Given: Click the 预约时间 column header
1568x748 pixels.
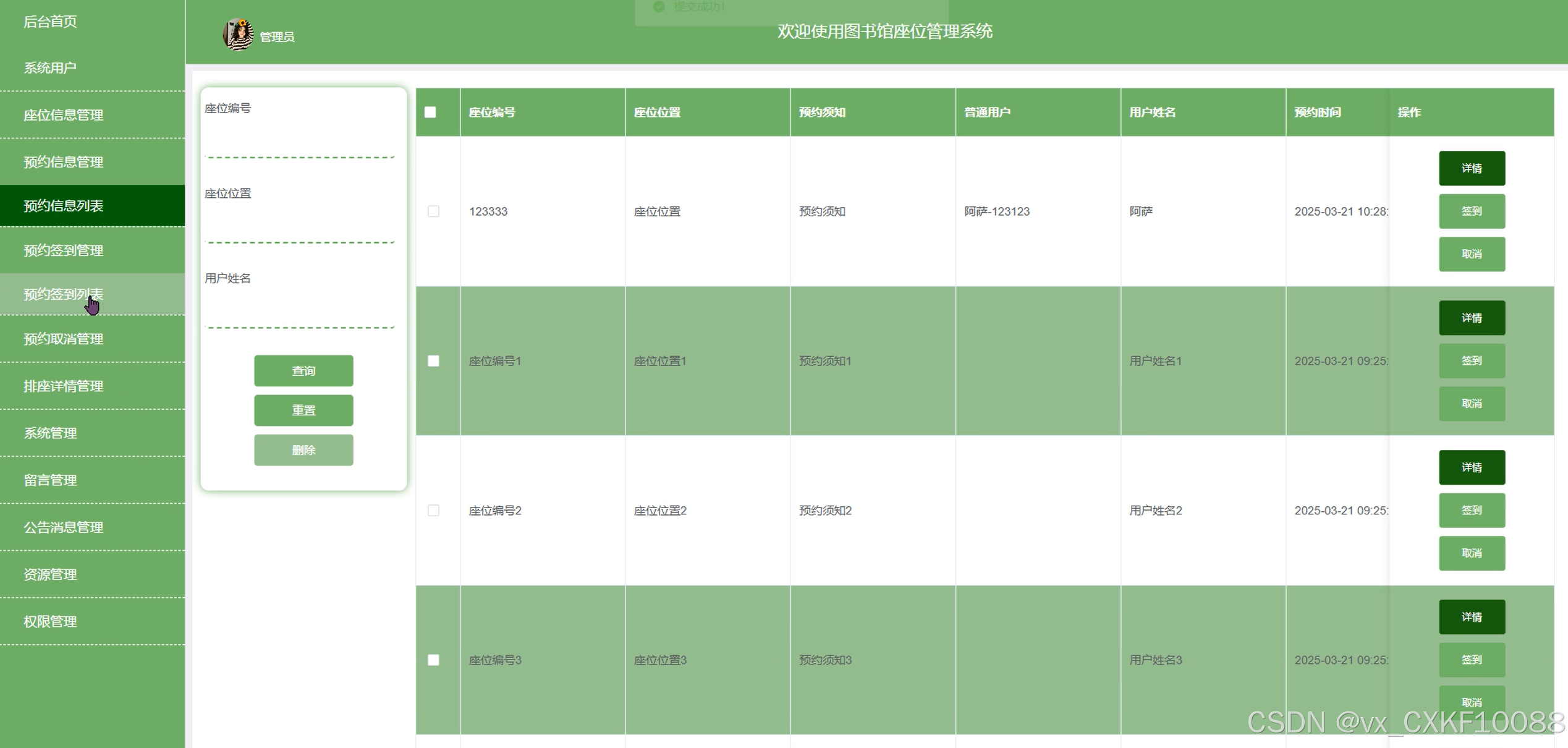Looking at the screenshot, I should 1318,112.
